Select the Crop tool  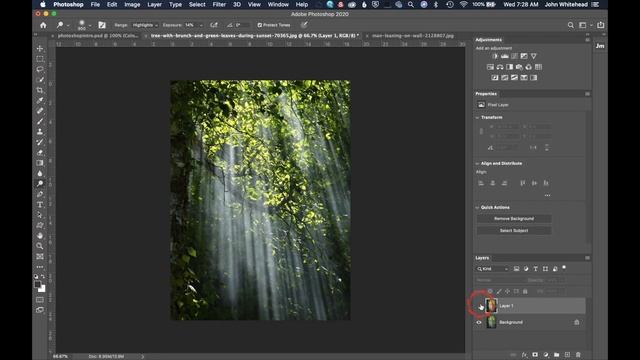tap(40, 90)
